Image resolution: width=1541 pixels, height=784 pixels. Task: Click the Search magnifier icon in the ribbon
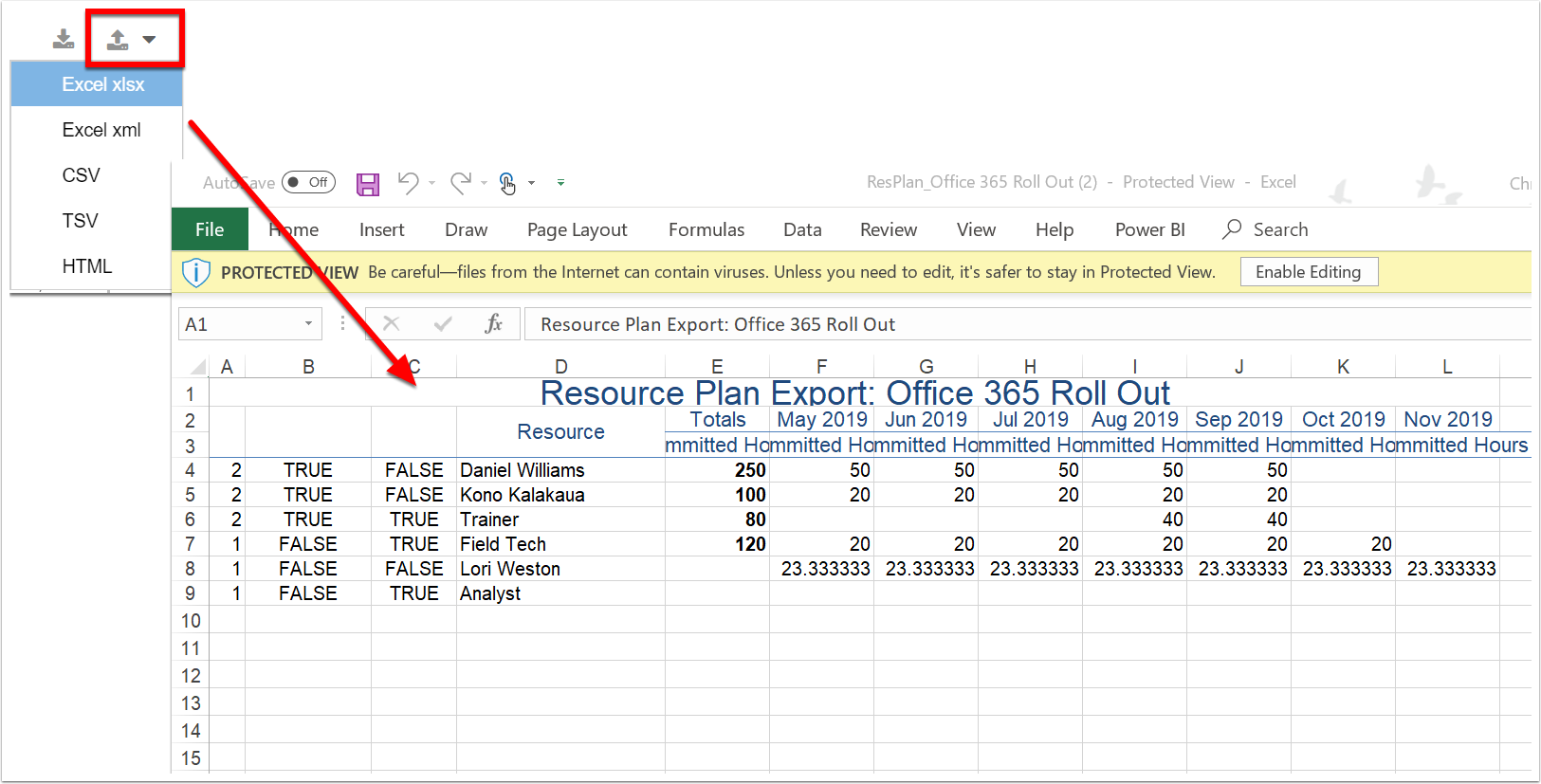tap(1232, 229)
